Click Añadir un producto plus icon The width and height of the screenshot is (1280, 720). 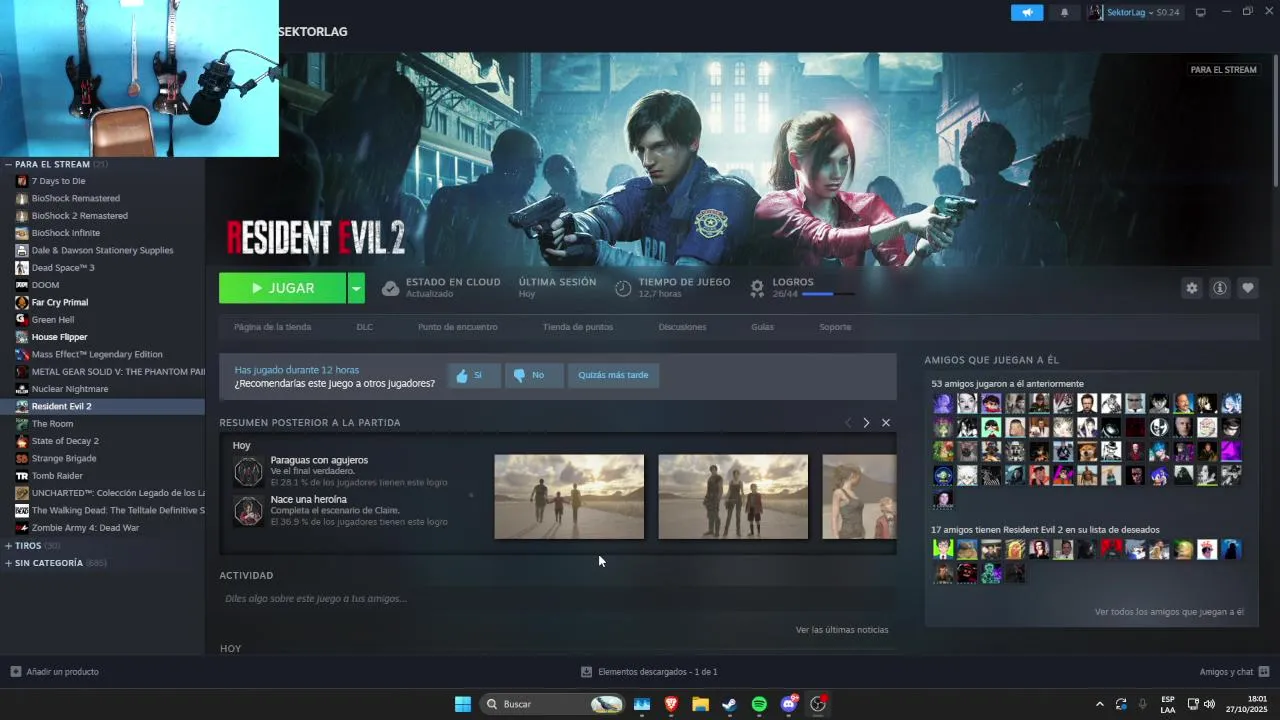click(x=15, y=672)
